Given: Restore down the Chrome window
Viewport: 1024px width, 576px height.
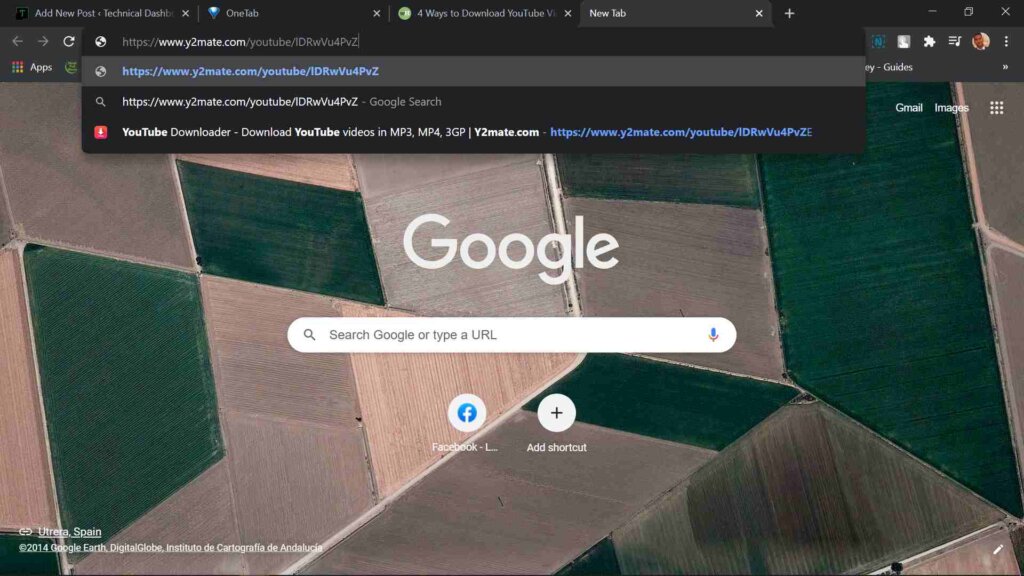Looking at the screenshot, I should pyautogui.click(x=968, y=12).
